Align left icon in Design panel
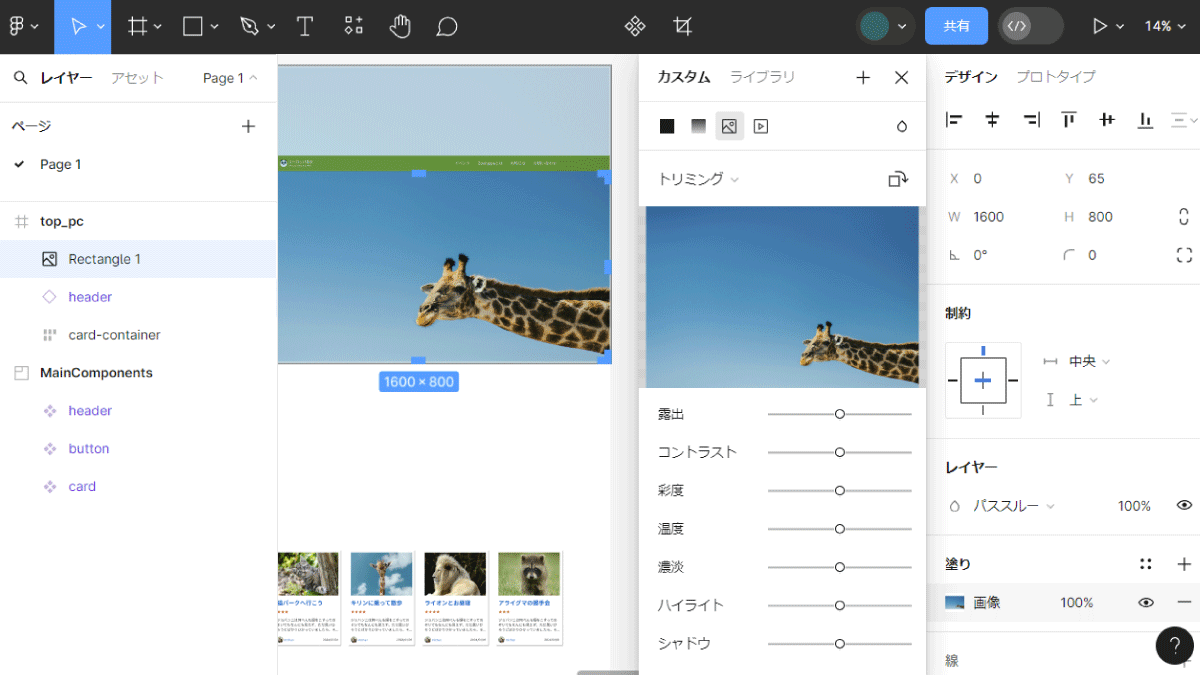1200x675 pixels. (x=954, y=120)
